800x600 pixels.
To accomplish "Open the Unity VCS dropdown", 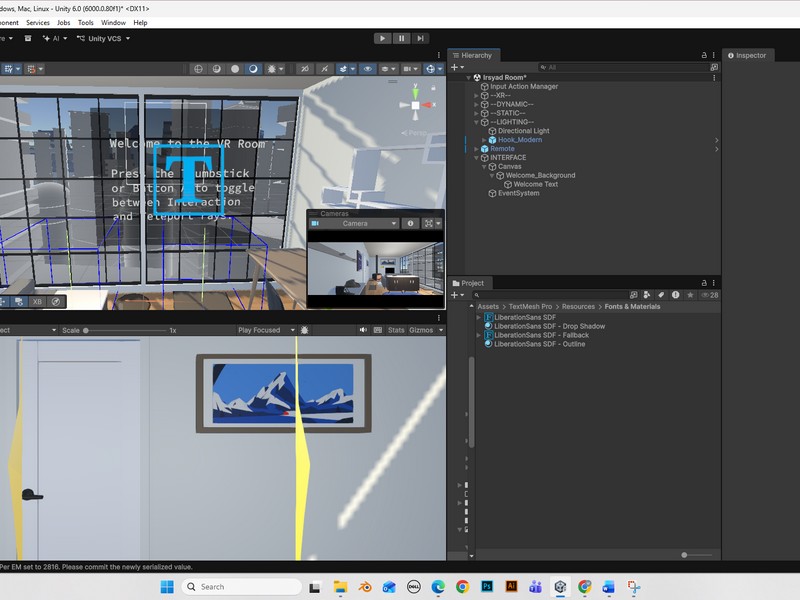I will point(104,38).
